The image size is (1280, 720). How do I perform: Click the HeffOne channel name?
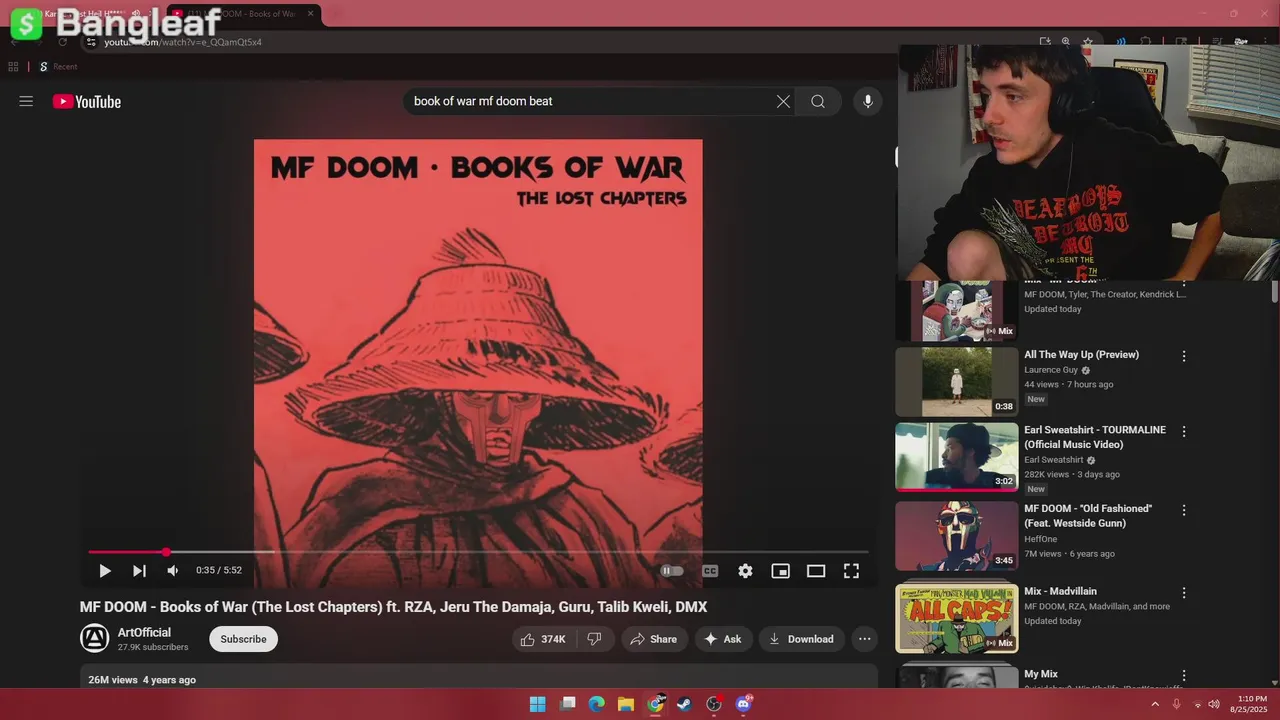click(x=1040, y=539)
